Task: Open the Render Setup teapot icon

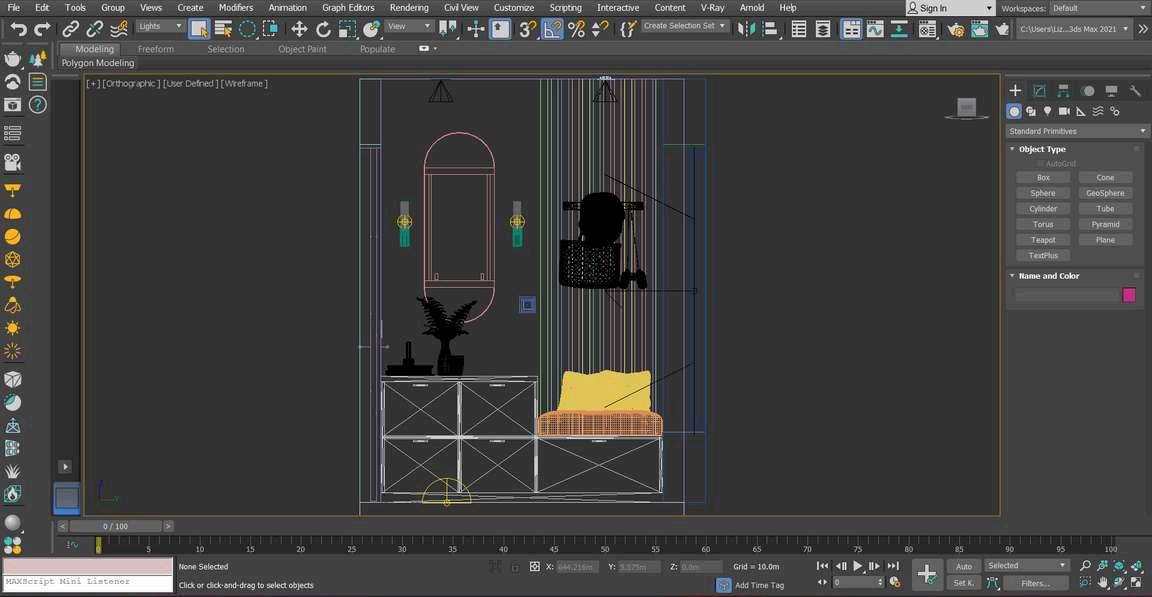Action: pos(955,29)
